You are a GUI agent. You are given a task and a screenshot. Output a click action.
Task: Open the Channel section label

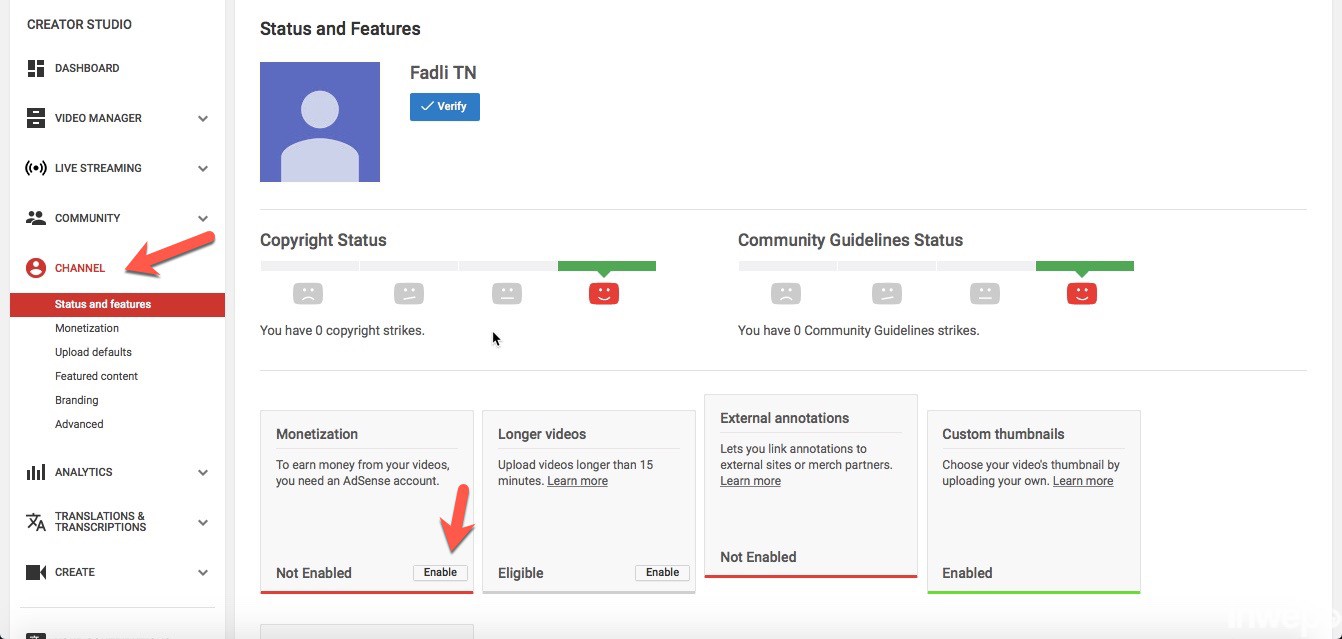80,268
